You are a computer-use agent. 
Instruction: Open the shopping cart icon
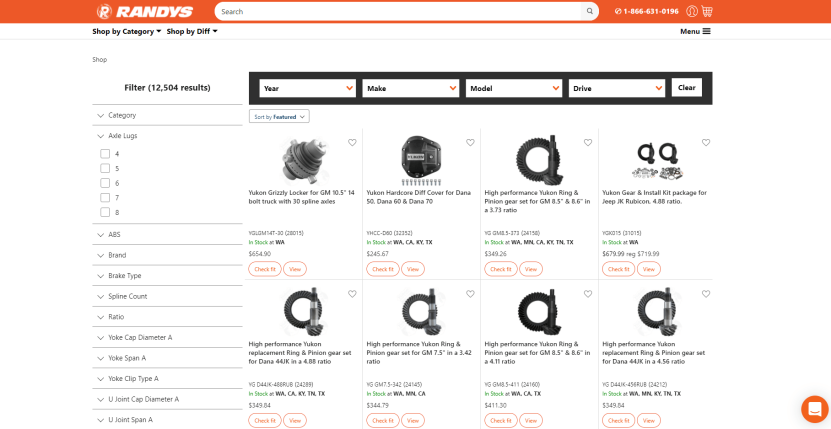(x=707, y=11)
